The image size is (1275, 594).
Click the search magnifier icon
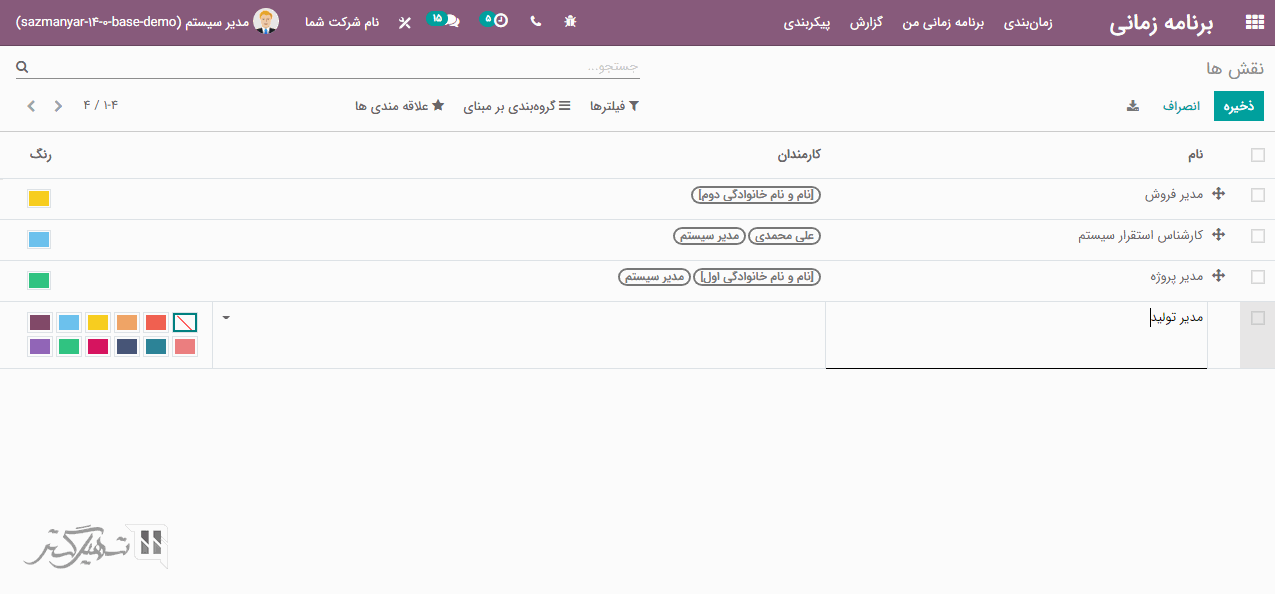click(22, 67)
